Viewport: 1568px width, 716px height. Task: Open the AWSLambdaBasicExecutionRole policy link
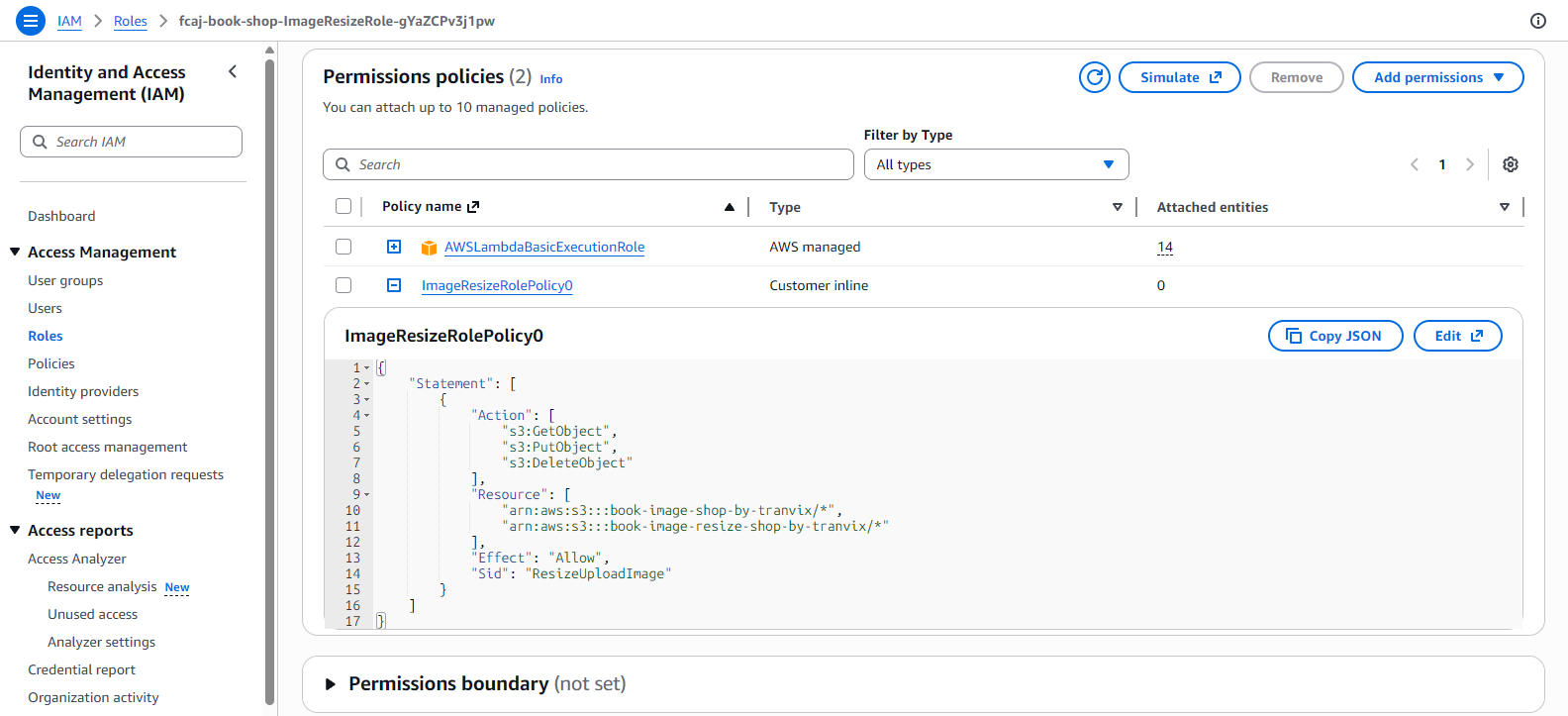(544, 247)
